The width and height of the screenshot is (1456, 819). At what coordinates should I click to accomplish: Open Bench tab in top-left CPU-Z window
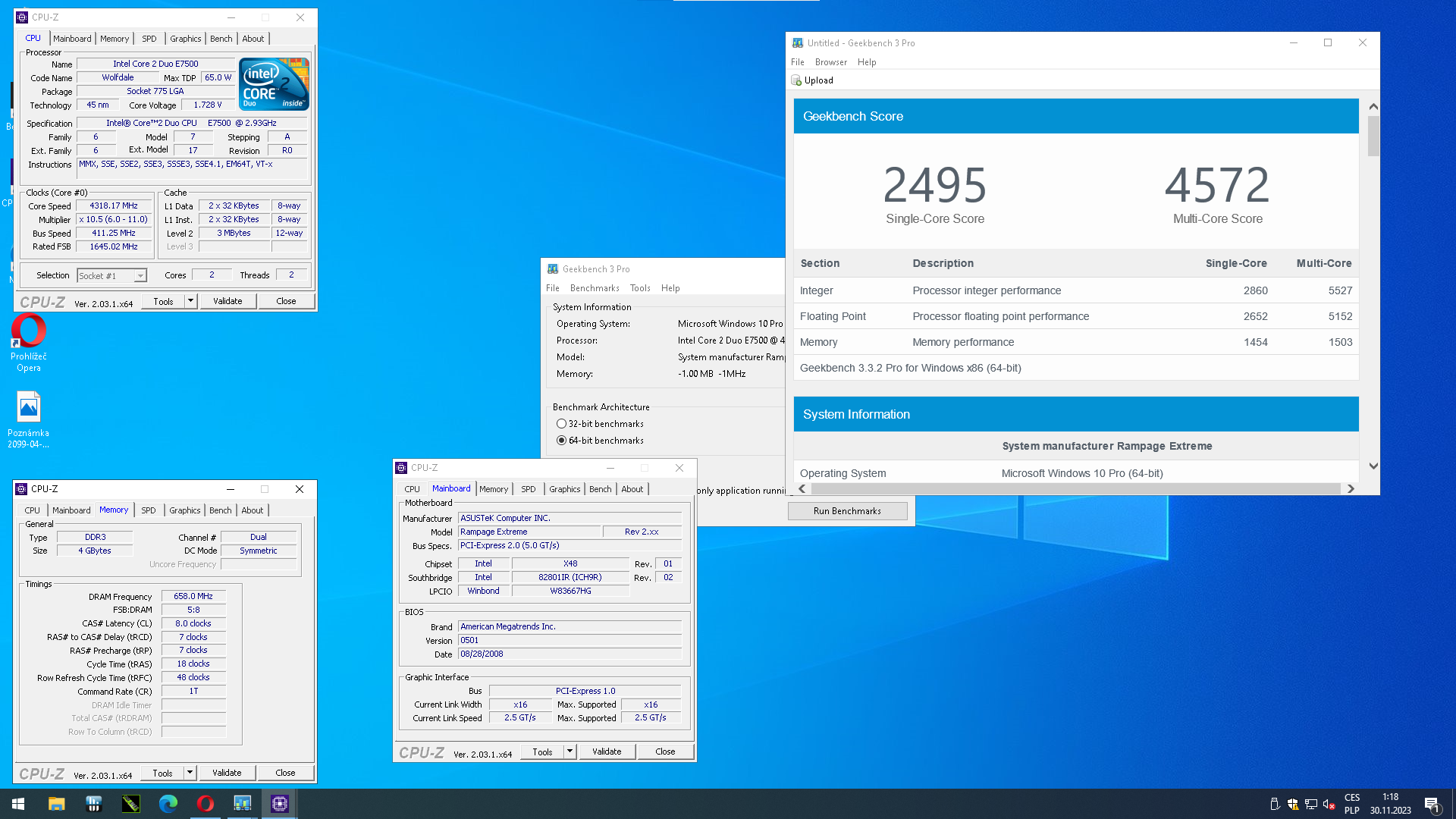[x=221, y=39]
